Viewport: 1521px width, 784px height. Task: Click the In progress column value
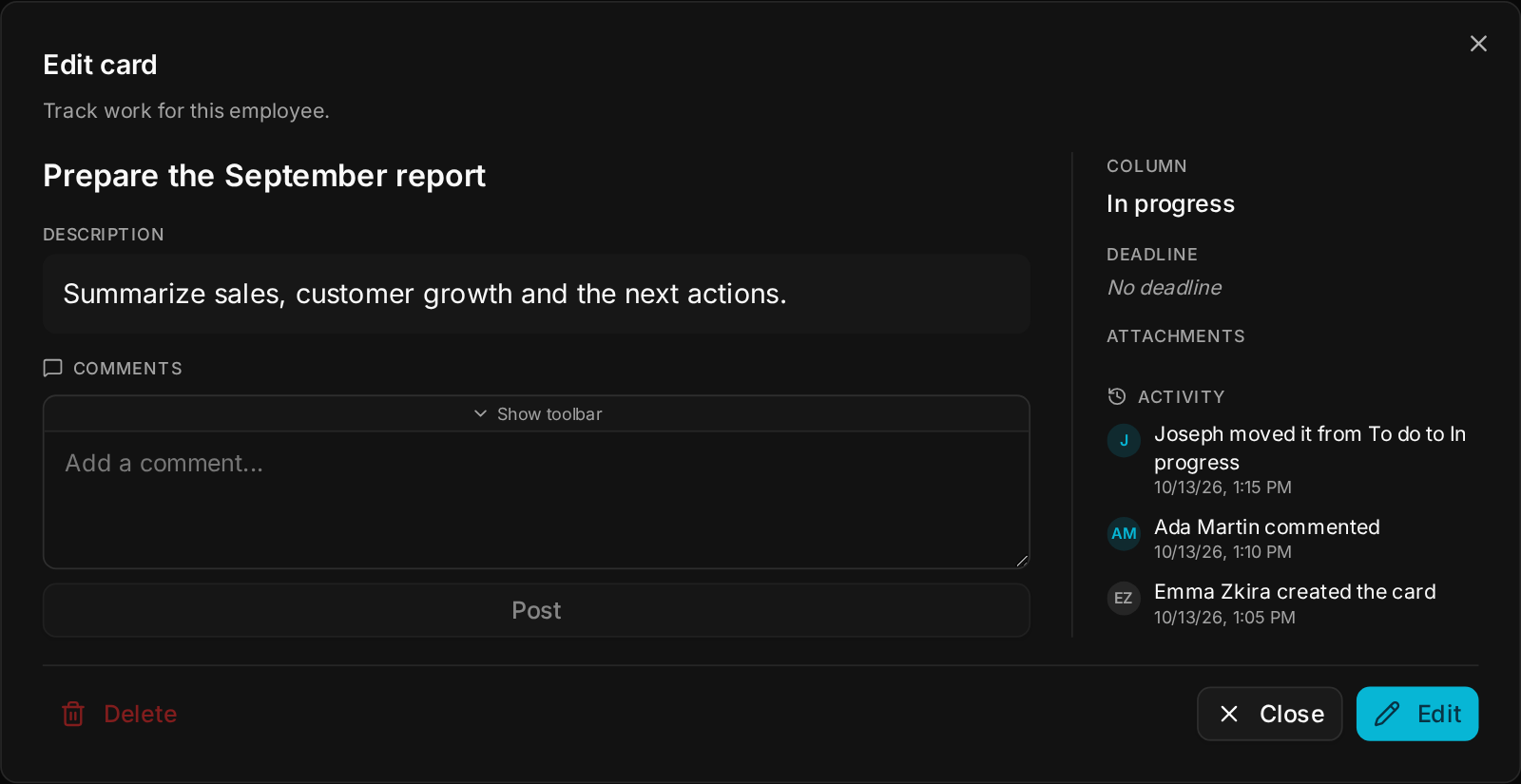pyautogui.click(x=1170, y=204)
